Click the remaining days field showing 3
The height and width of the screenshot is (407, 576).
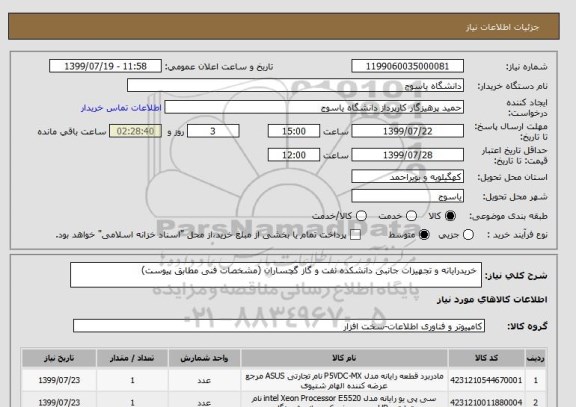tap(213, 131)
